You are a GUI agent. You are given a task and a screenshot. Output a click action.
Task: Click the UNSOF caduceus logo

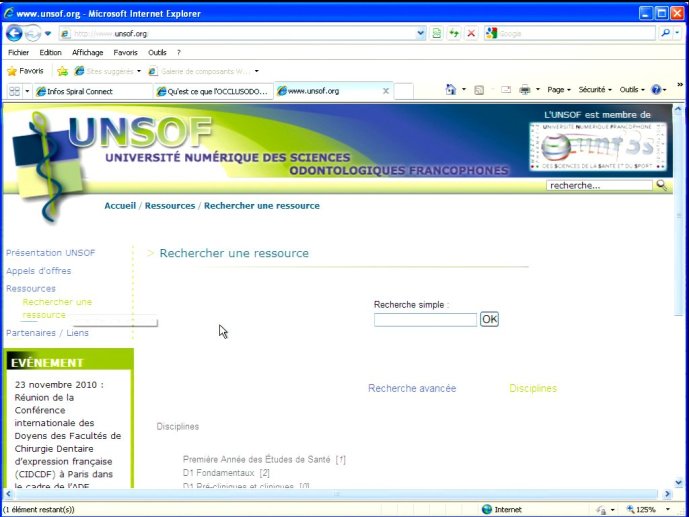48,167
